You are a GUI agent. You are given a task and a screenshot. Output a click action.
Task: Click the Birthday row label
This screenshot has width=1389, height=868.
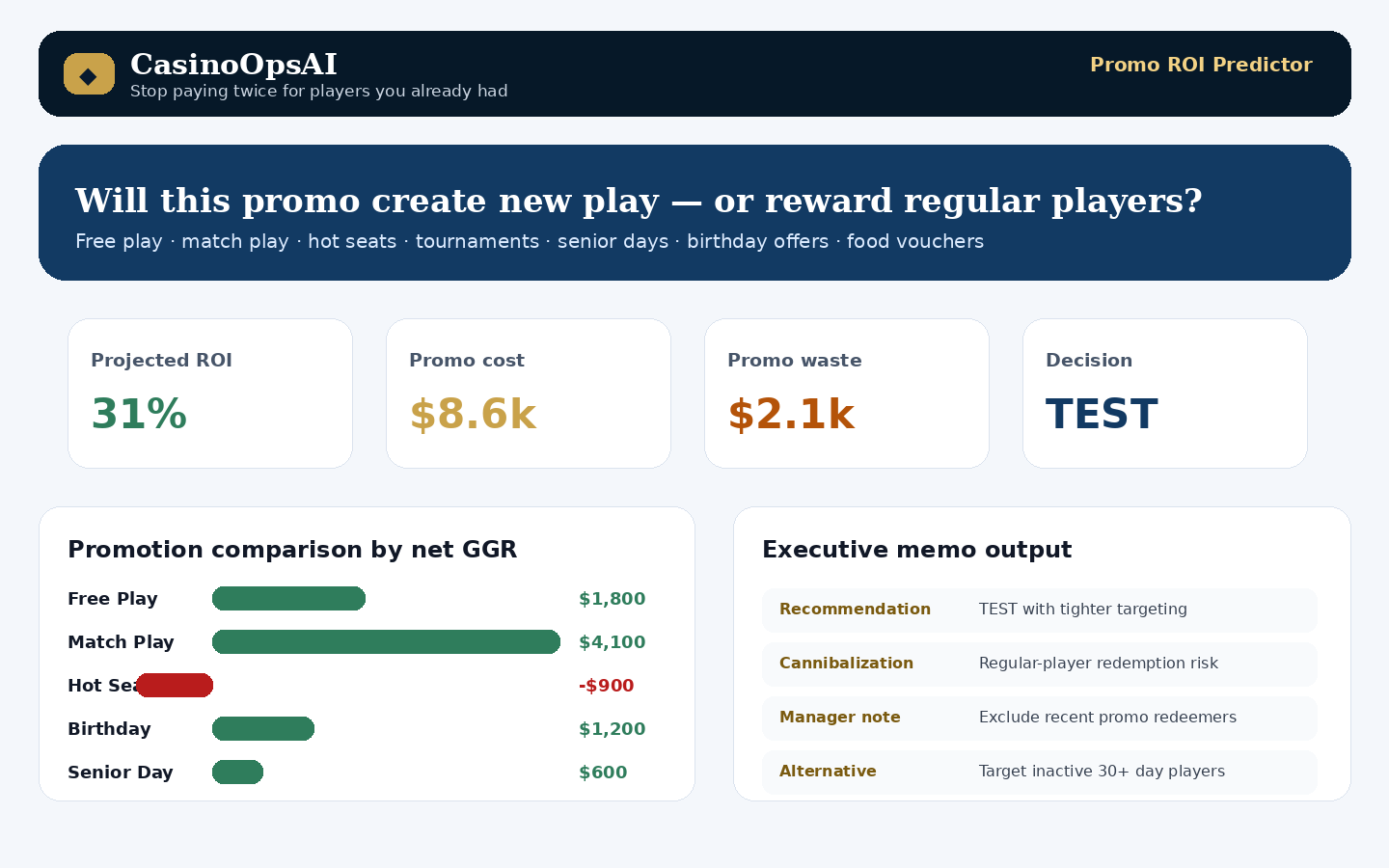click(109, 729)
